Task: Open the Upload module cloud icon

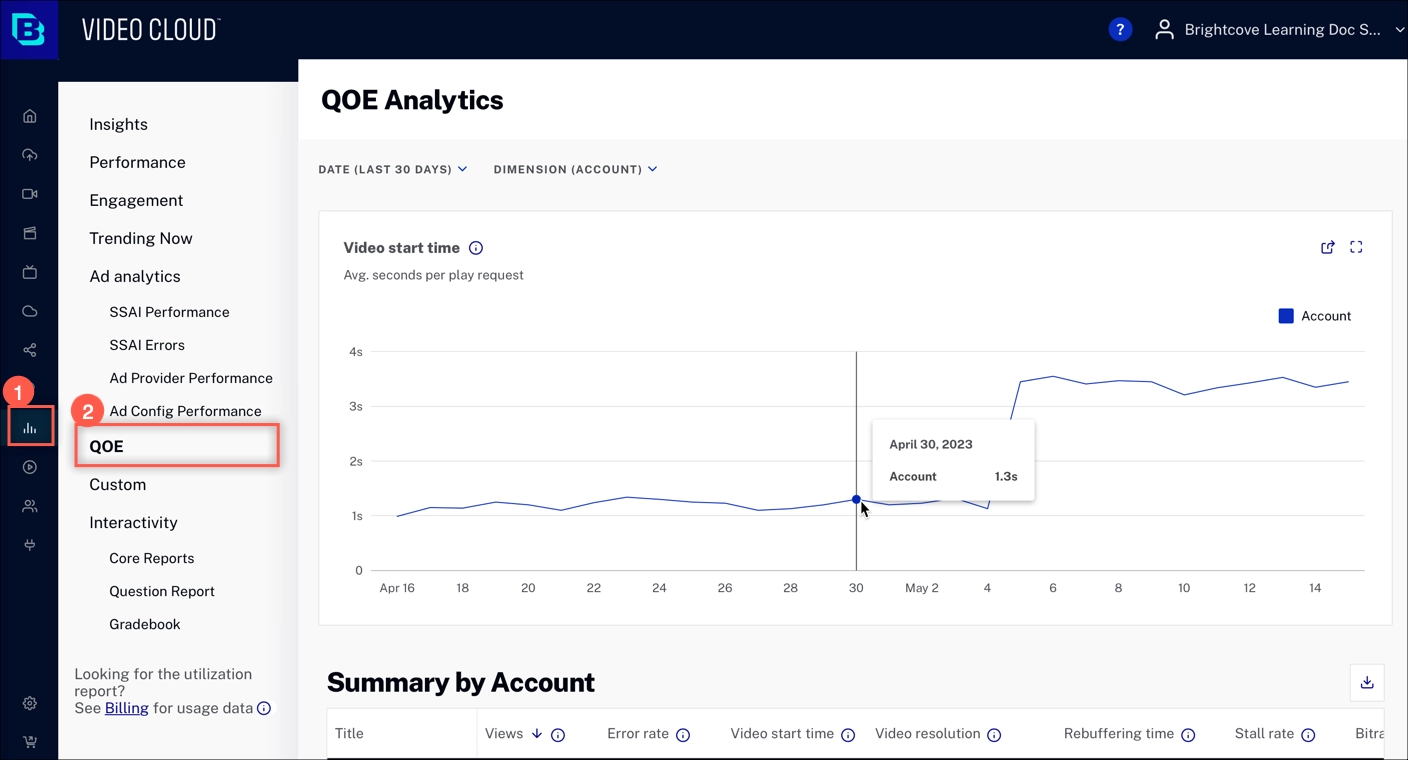Action: pos(30,155)
